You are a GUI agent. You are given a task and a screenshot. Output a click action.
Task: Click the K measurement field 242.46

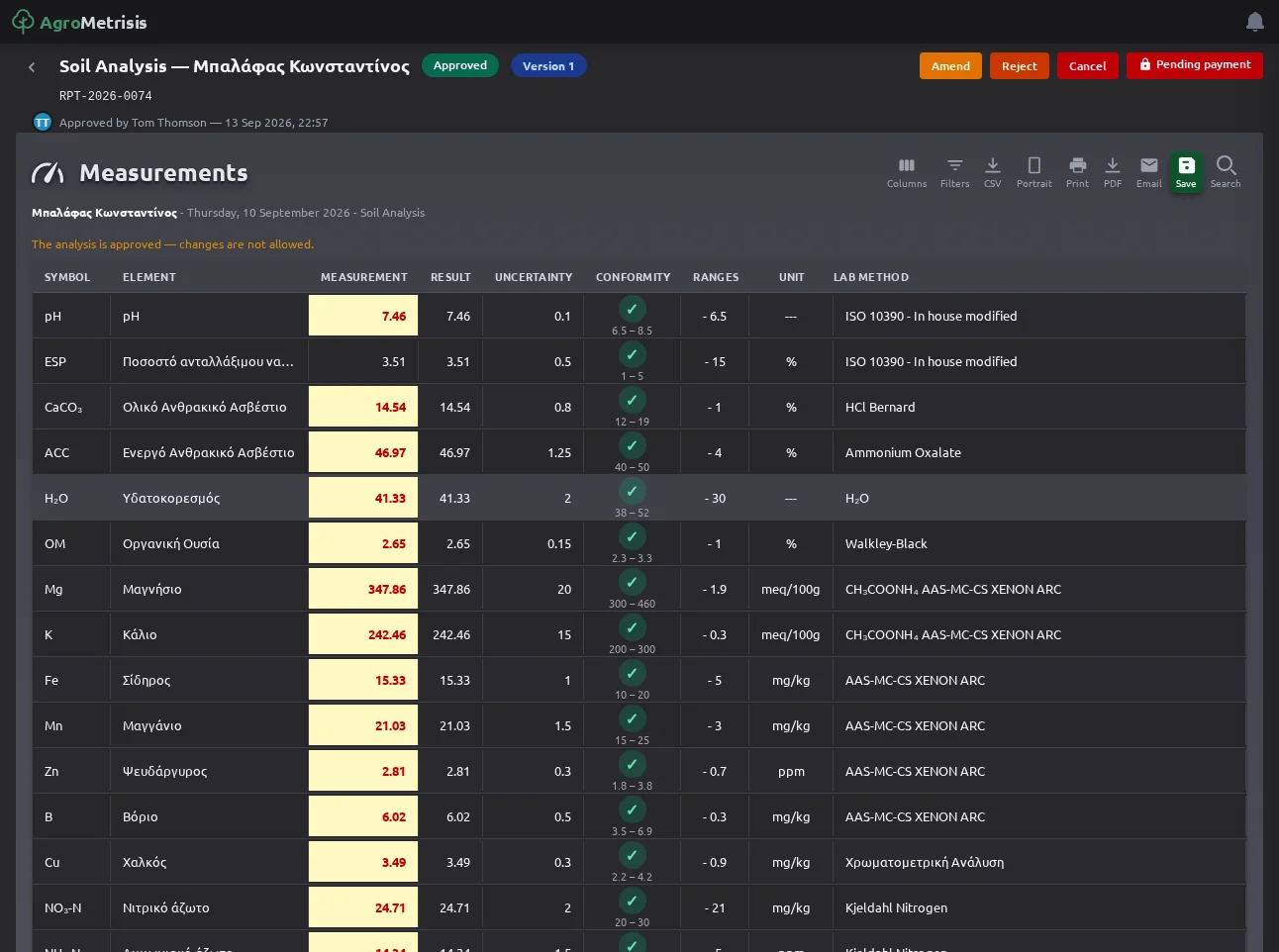coord(363,634)
